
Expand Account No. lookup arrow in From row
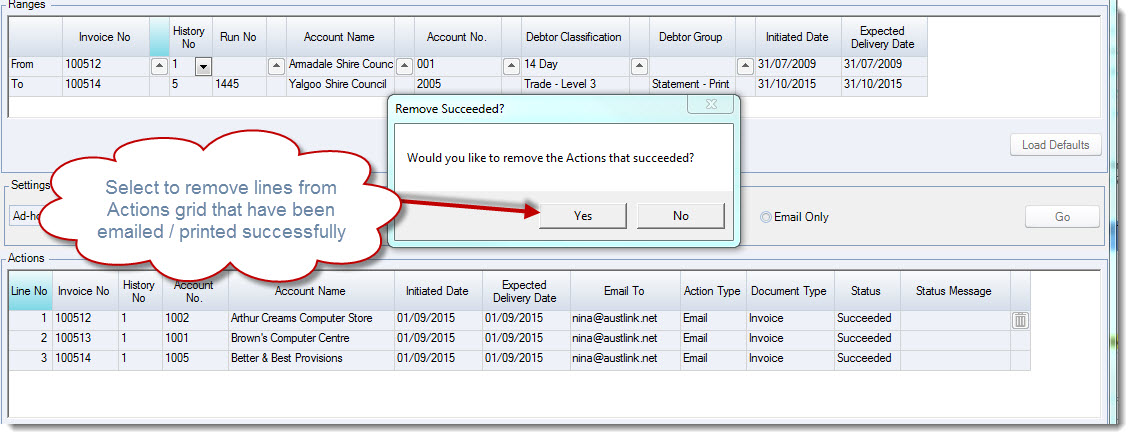click(x=512, y=66)
